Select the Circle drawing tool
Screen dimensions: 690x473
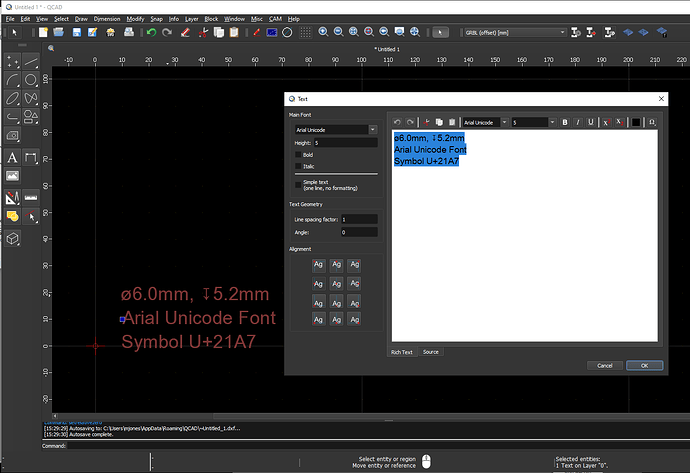tap(30, 80)
